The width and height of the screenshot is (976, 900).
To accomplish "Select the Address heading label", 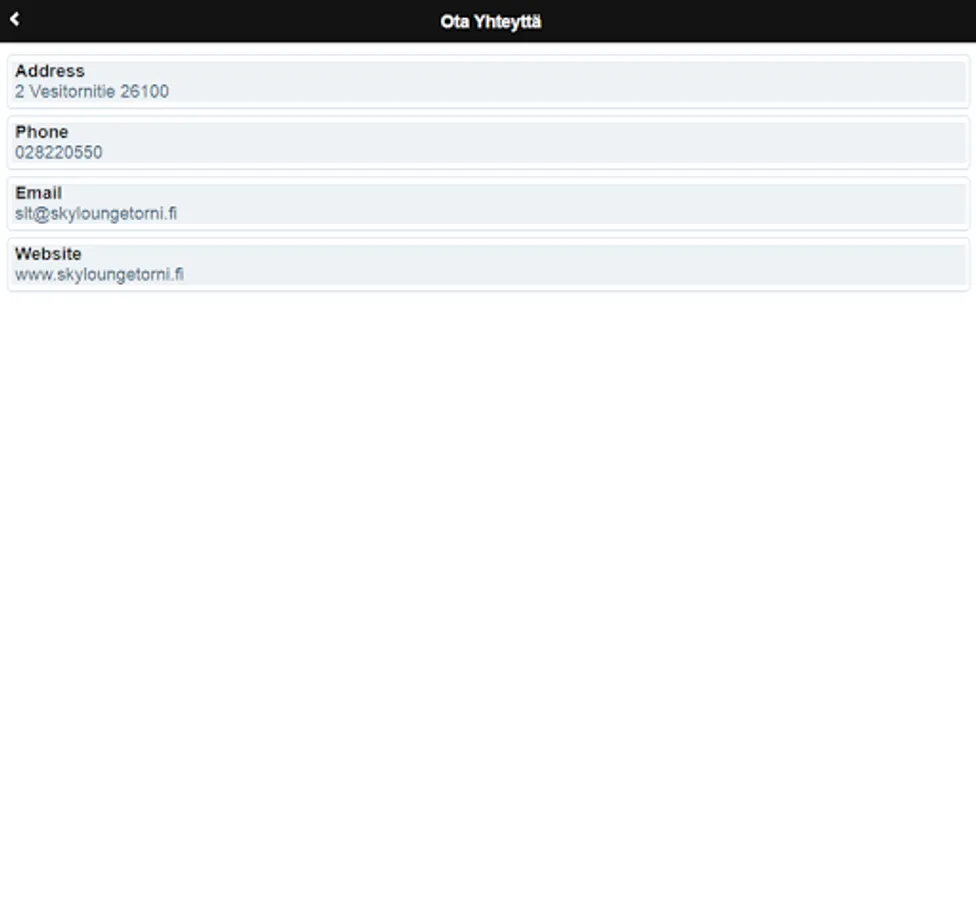I will [50, 71].
